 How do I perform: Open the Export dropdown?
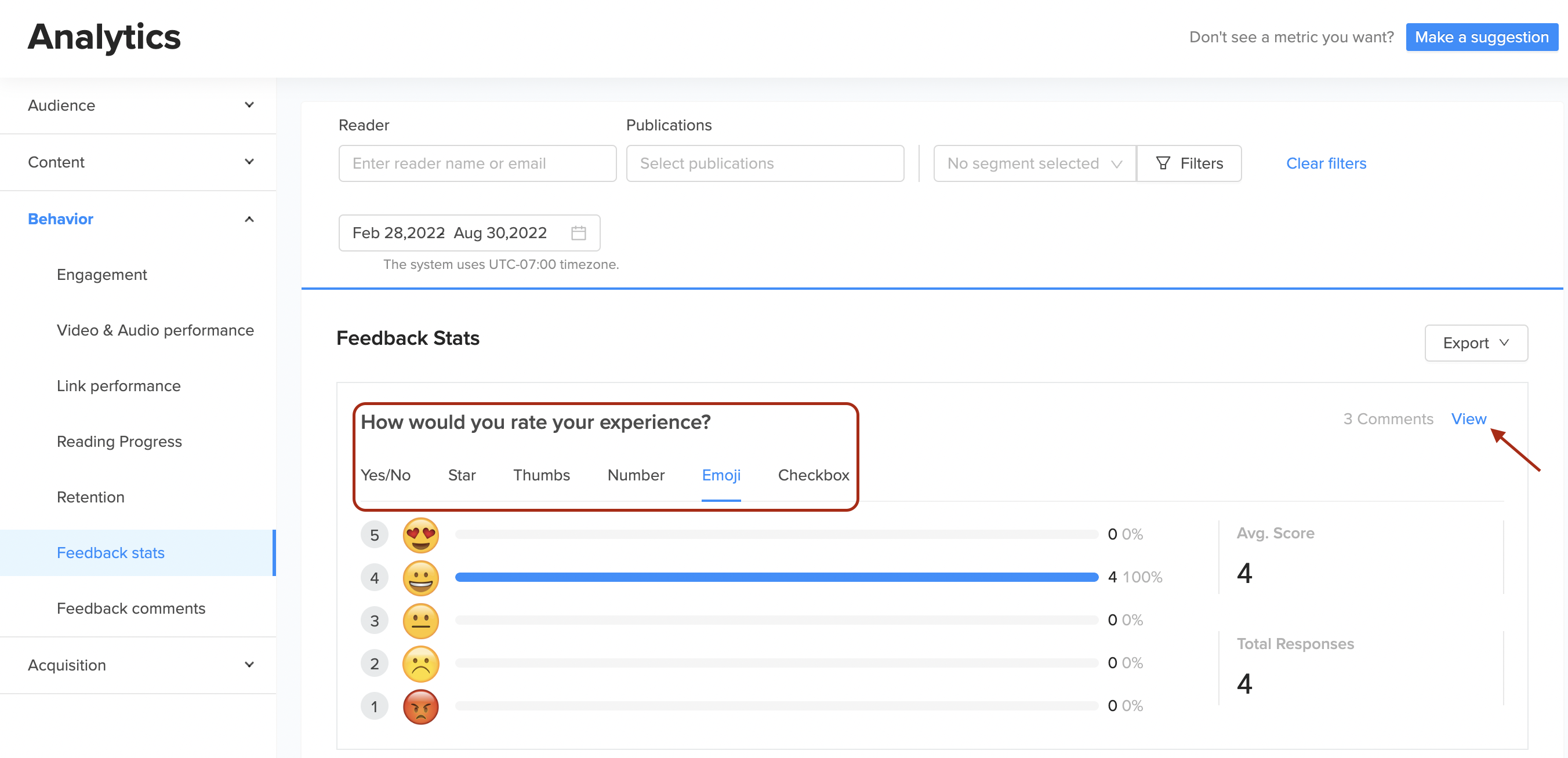coord(1475,343)
